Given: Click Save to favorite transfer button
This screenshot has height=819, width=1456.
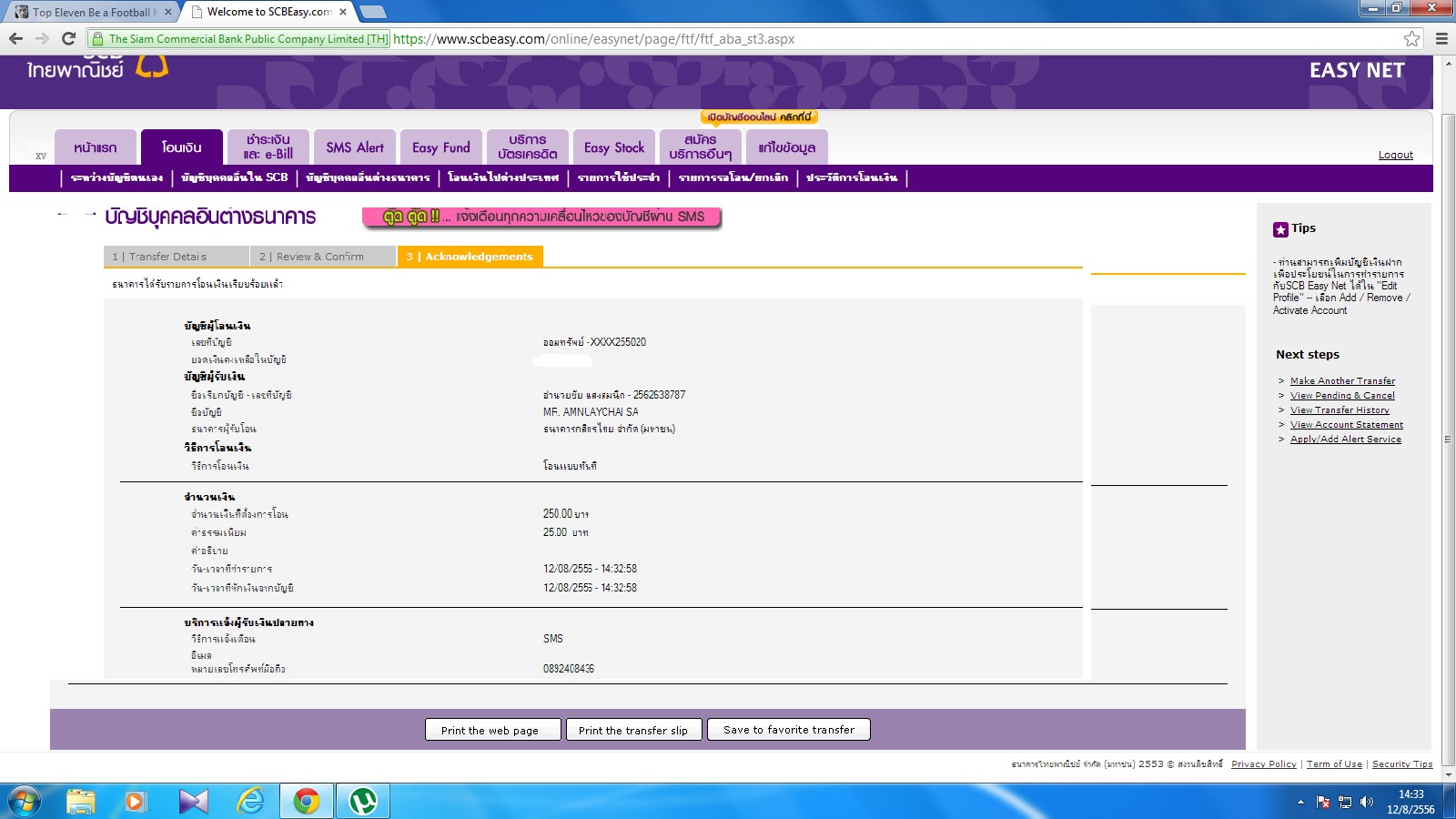Looking at the screenshot, I should (789, 730).
